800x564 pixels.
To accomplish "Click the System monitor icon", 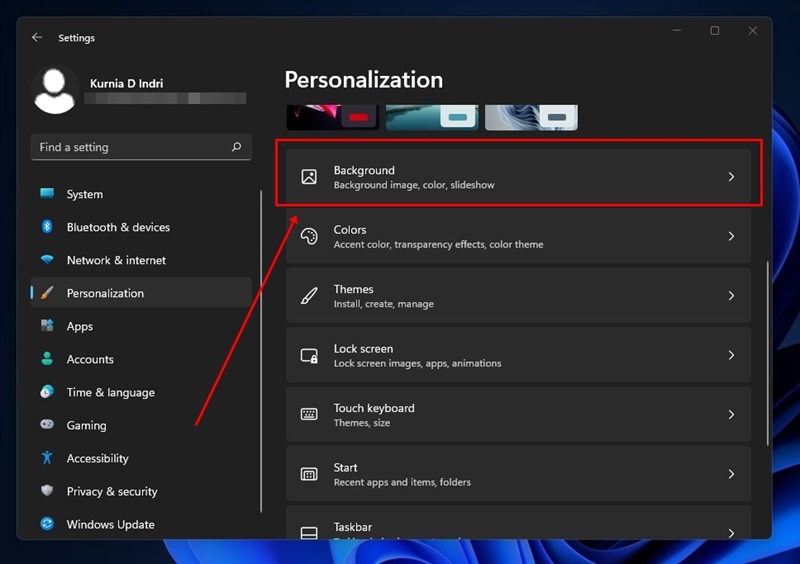I will click(47, 193).
